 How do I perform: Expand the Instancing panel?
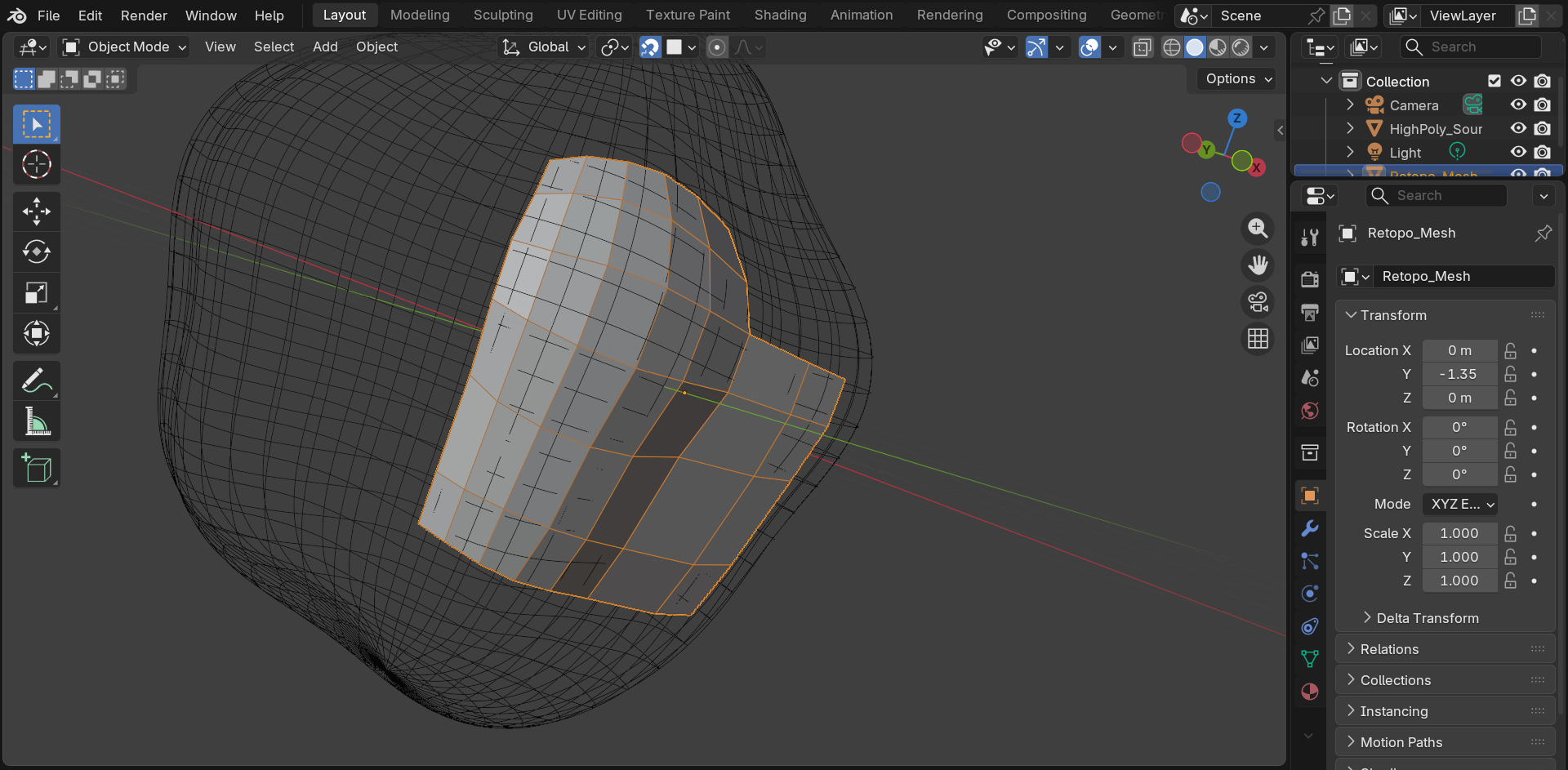(1445, 711)
